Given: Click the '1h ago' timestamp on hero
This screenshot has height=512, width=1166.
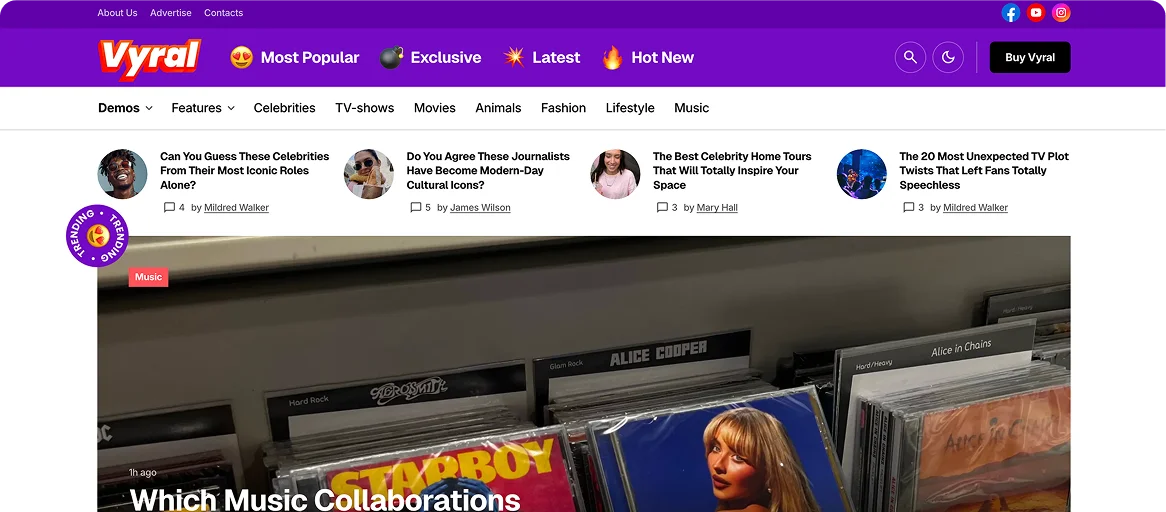Looking at the screenshot, I should point(143,473).
